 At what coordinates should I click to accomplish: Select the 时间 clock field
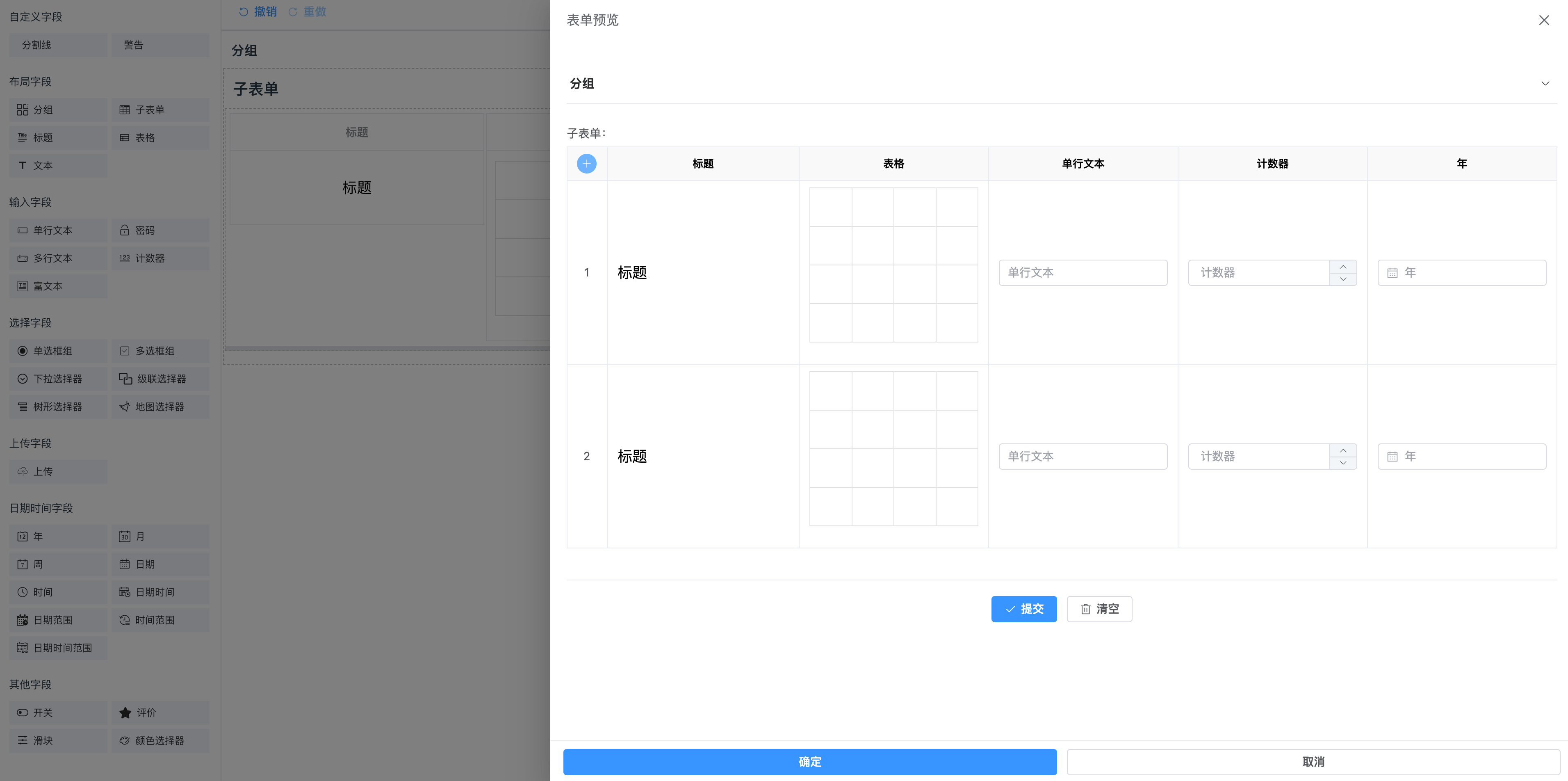(x=58, y=592)
